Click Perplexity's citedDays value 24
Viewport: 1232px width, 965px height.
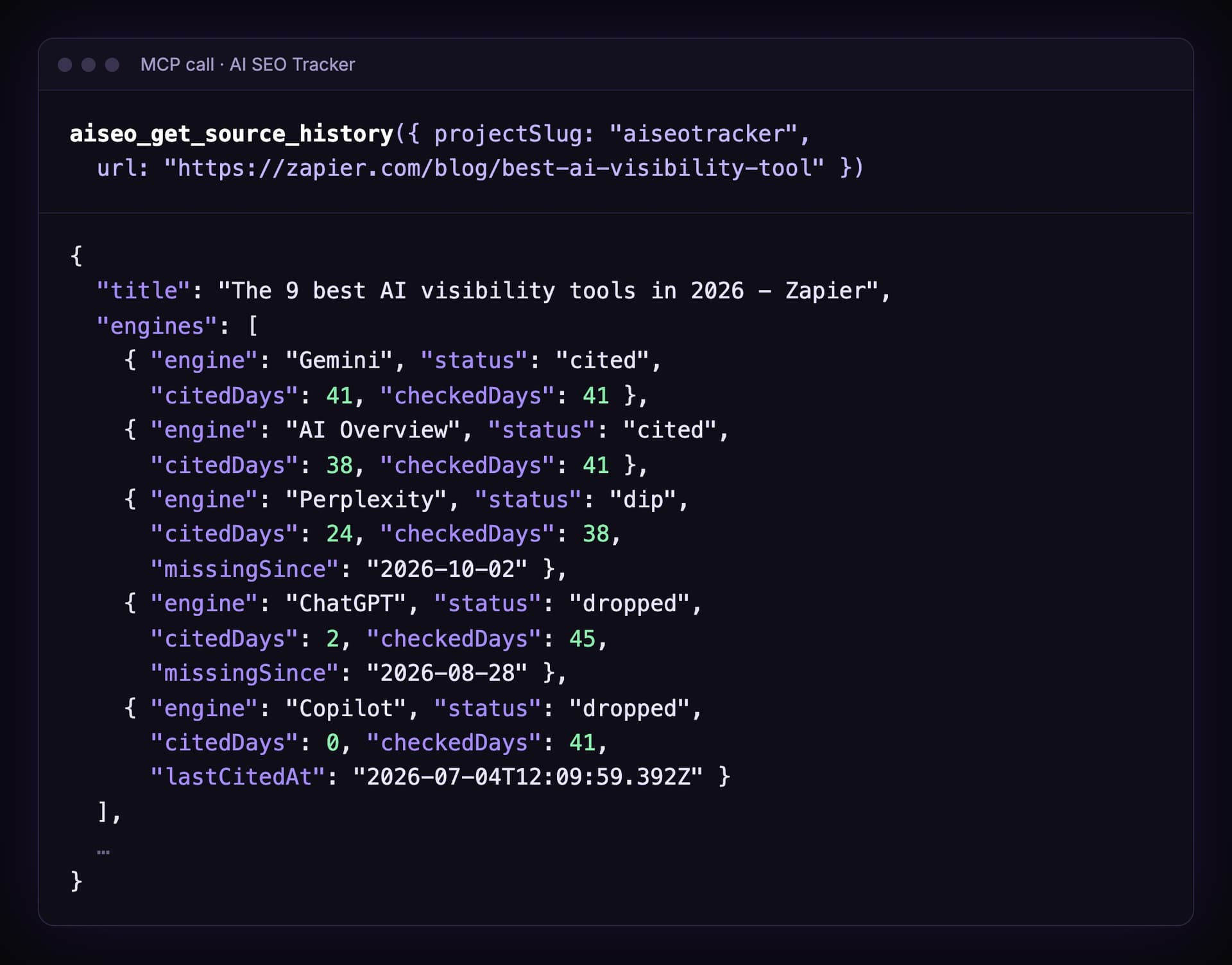(339, 534)
